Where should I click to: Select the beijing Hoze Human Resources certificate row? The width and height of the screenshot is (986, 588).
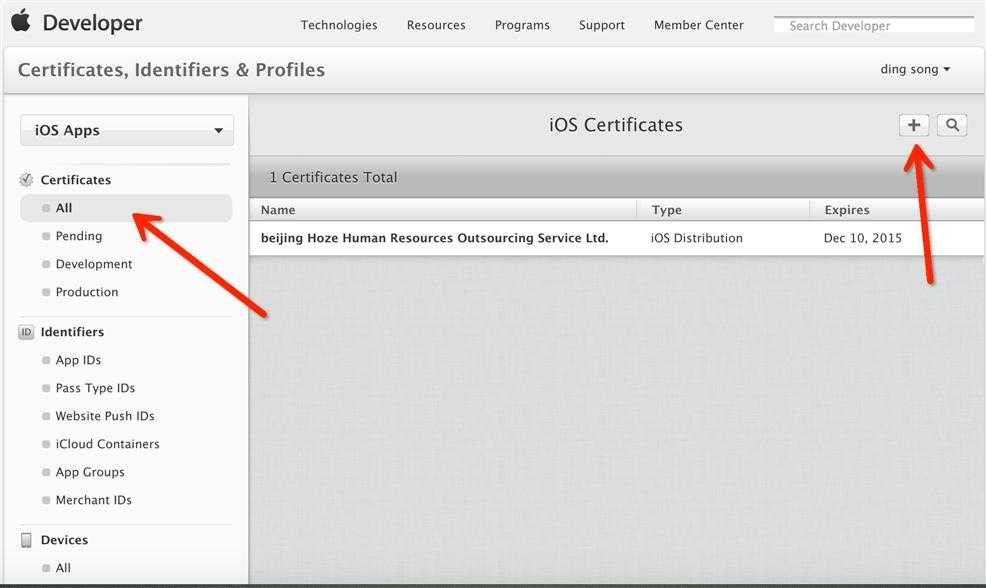coord(616,238)
